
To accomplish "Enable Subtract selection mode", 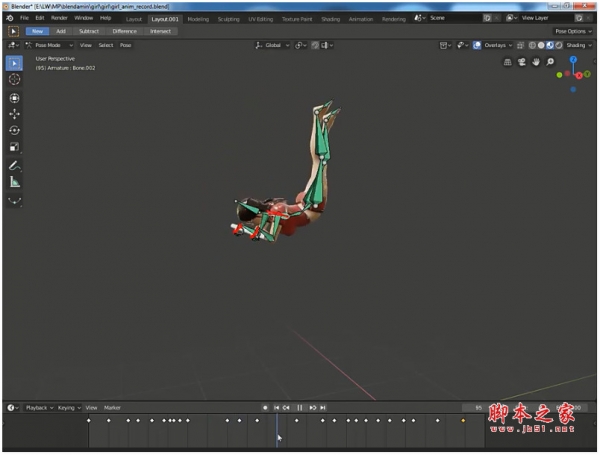I will point(88,31).
